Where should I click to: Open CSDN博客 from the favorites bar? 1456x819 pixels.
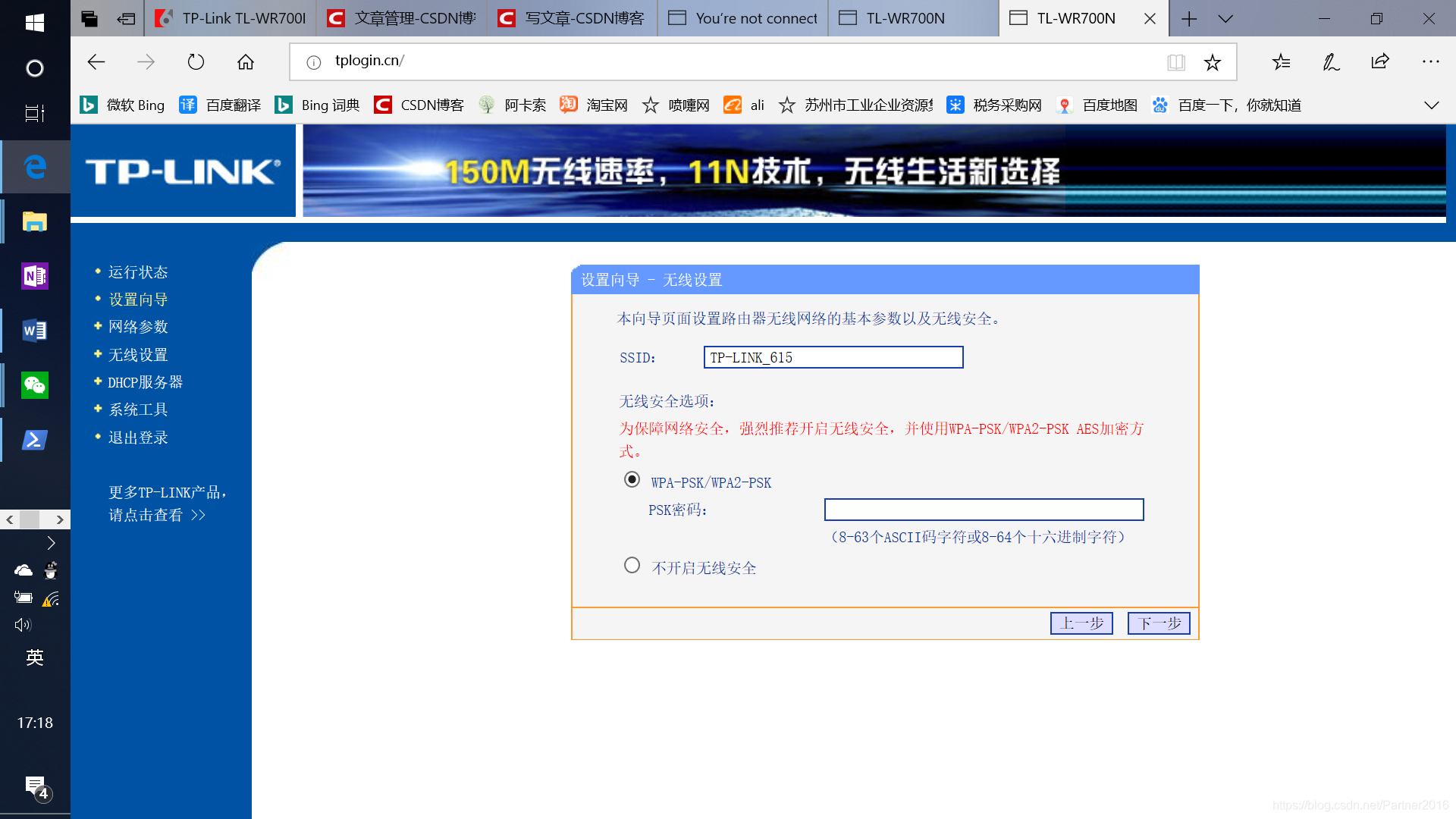[431, 105]
